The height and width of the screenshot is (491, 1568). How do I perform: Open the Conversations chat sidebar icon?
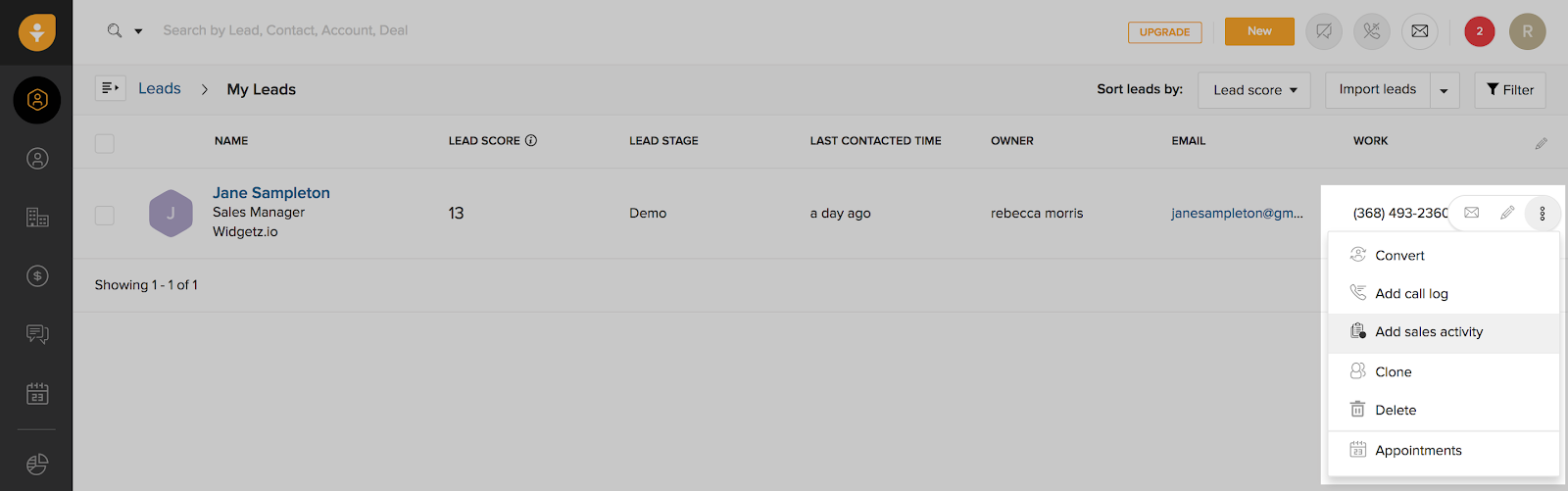coord(37,335)
